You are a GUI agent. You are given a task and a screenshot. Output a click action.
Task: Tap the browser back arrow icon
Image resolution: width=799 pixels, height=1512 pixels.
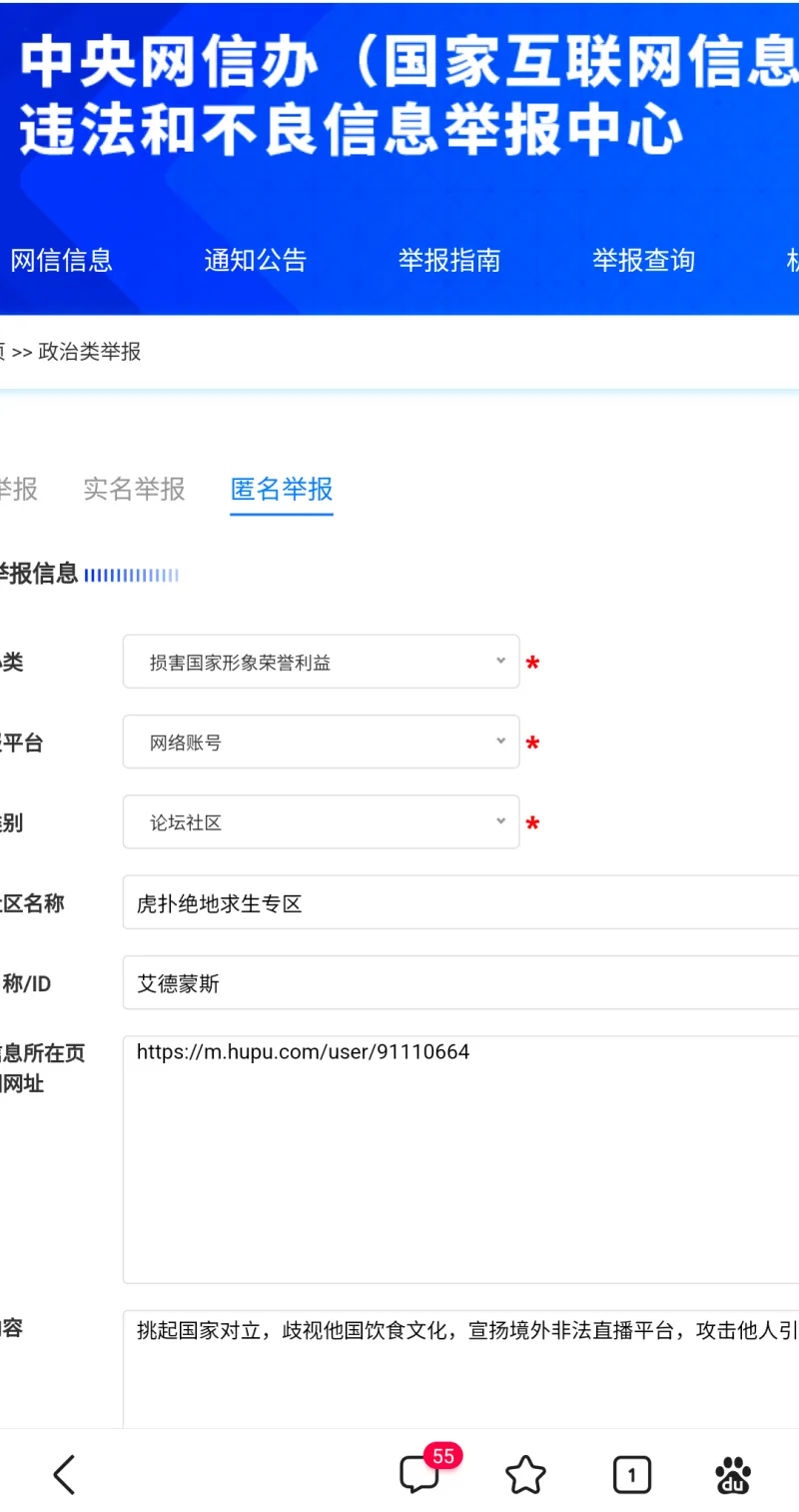click(x=65, y=1474)
